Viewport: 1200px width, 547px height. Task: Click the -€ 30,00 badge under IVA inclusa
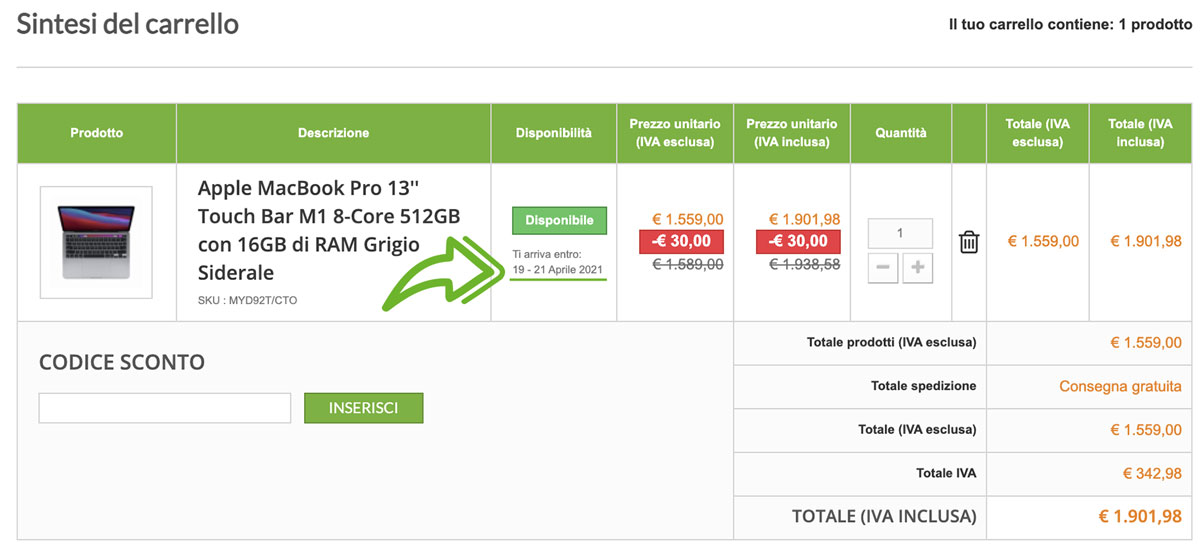point(798,241)
